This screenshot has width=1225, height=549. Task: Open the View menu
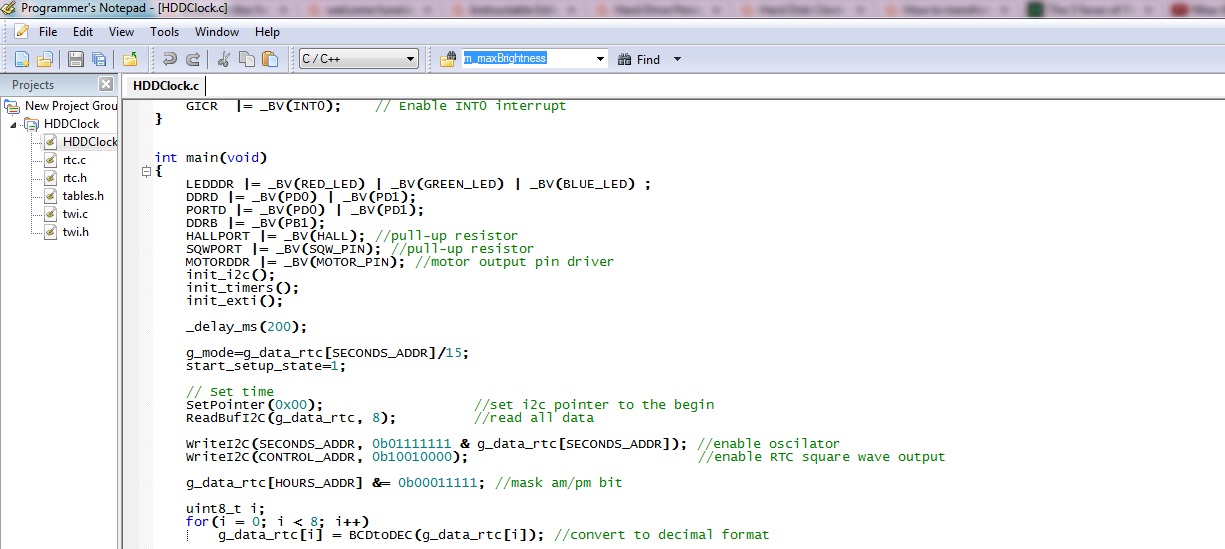tap(122, 32)
